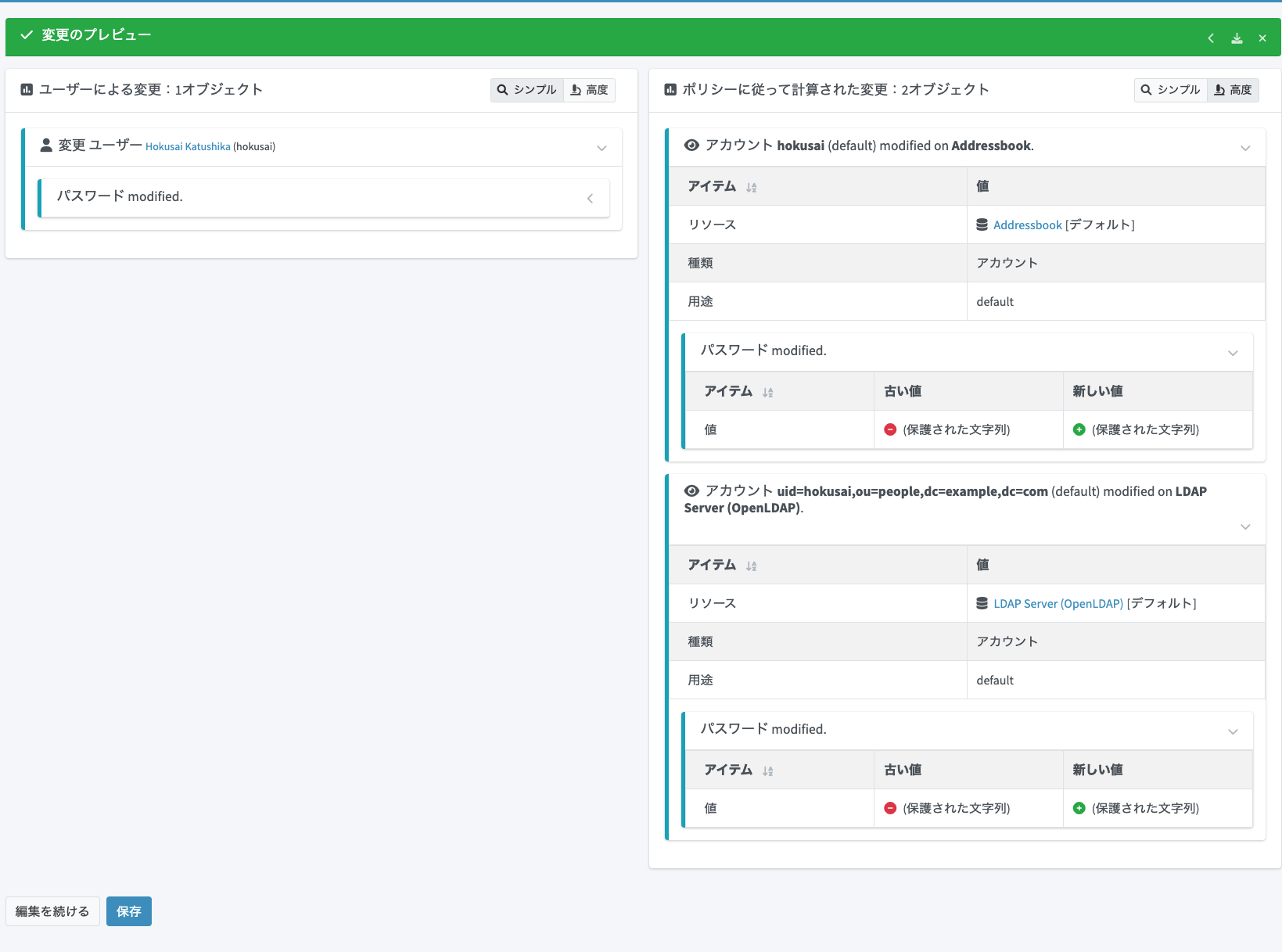Viewport: 1282px width, 952px height.
Task: Click the default value in the Addressbook 用途 row
Action: [995, 302]
